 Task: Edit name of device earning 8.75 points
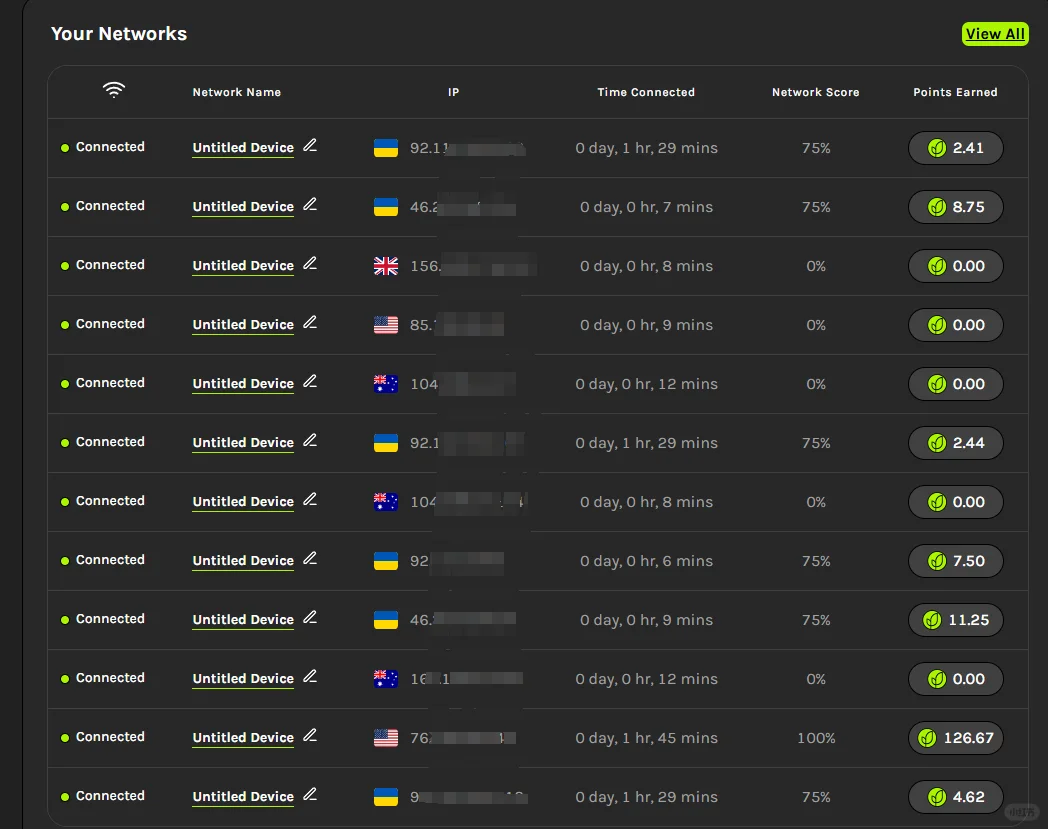point(310,205)
